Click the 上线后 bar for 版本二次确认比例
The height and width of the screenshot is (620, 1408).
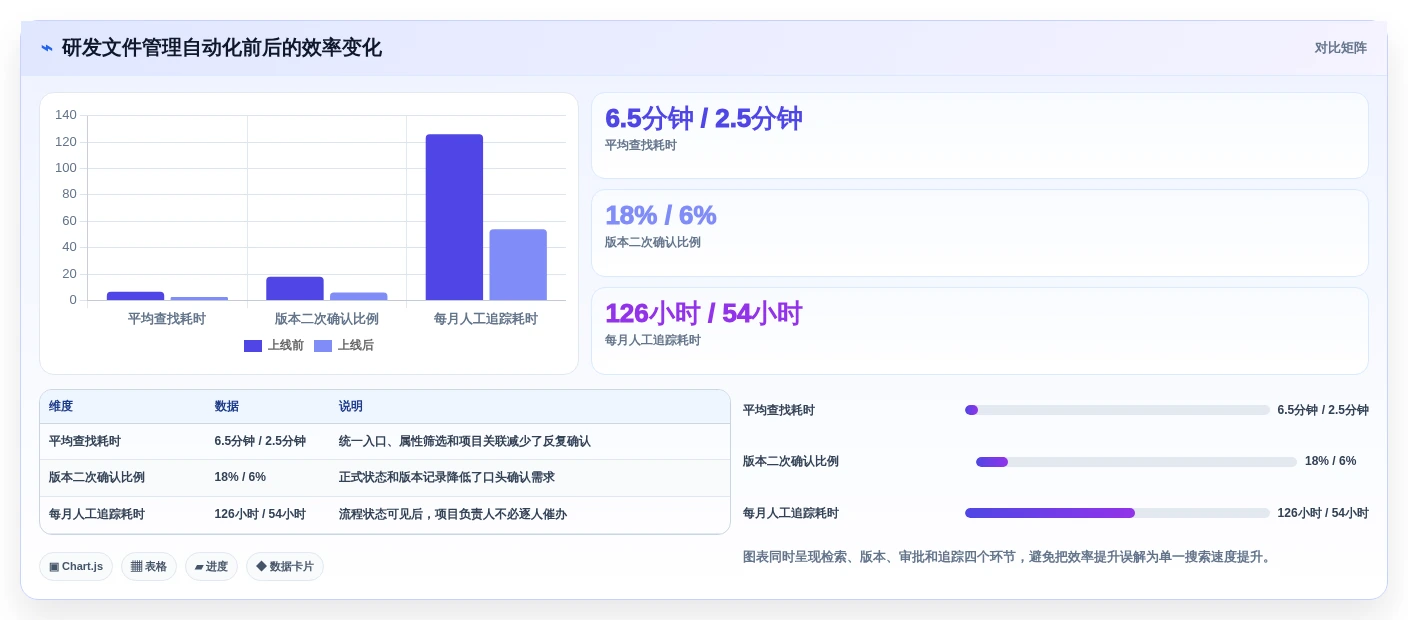click(x=358, y=296)
